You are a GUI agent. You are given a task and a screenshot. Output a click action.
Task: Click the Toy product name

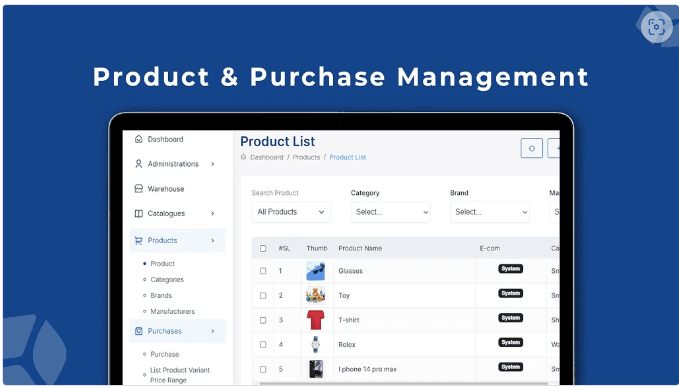344,295
